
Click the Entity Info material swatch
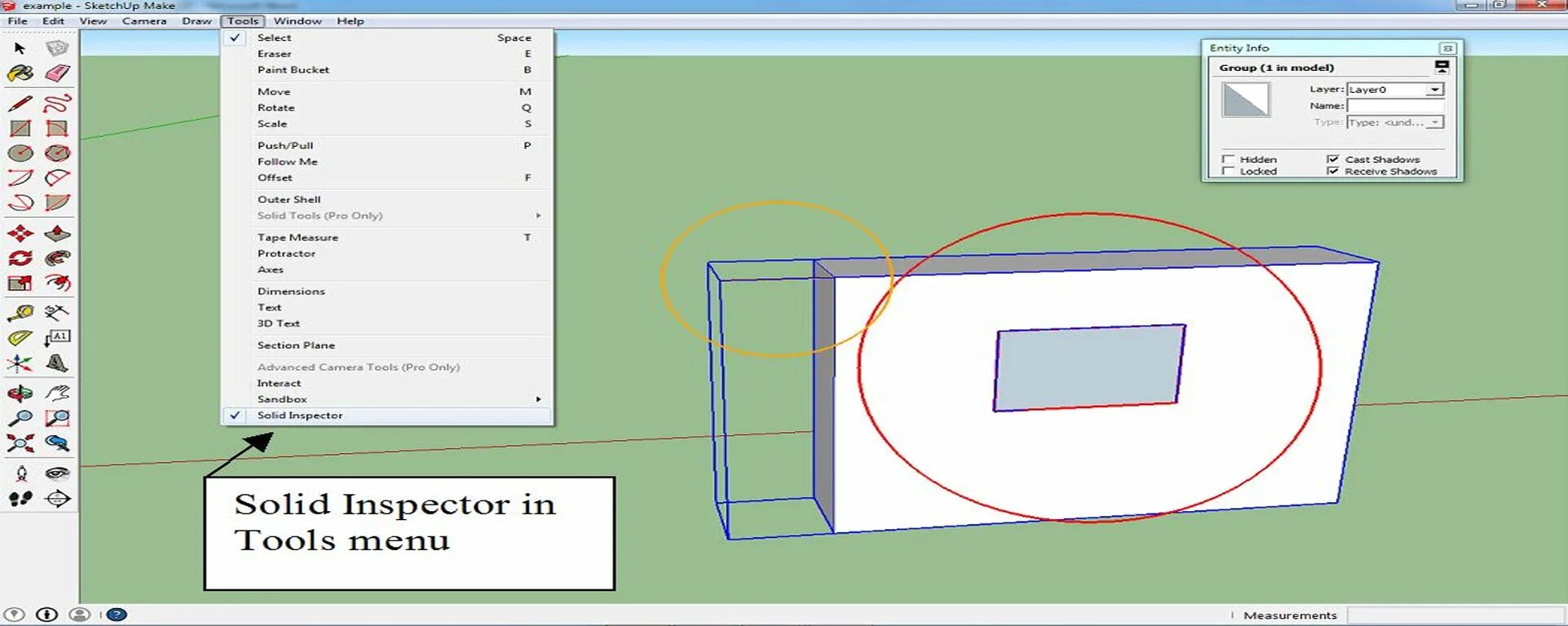coord(1245,100)
